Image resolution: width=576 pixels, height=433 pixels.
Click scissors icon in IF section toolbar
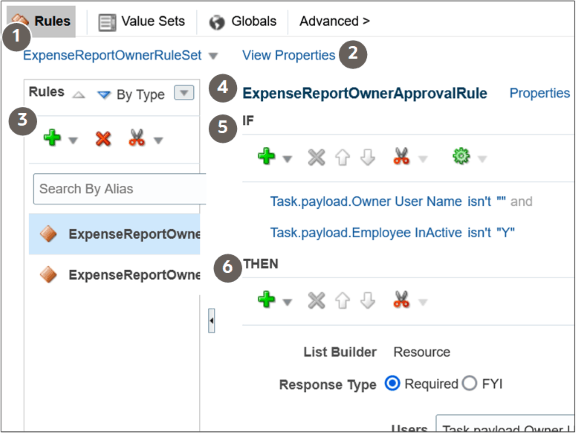click(402, 156)
